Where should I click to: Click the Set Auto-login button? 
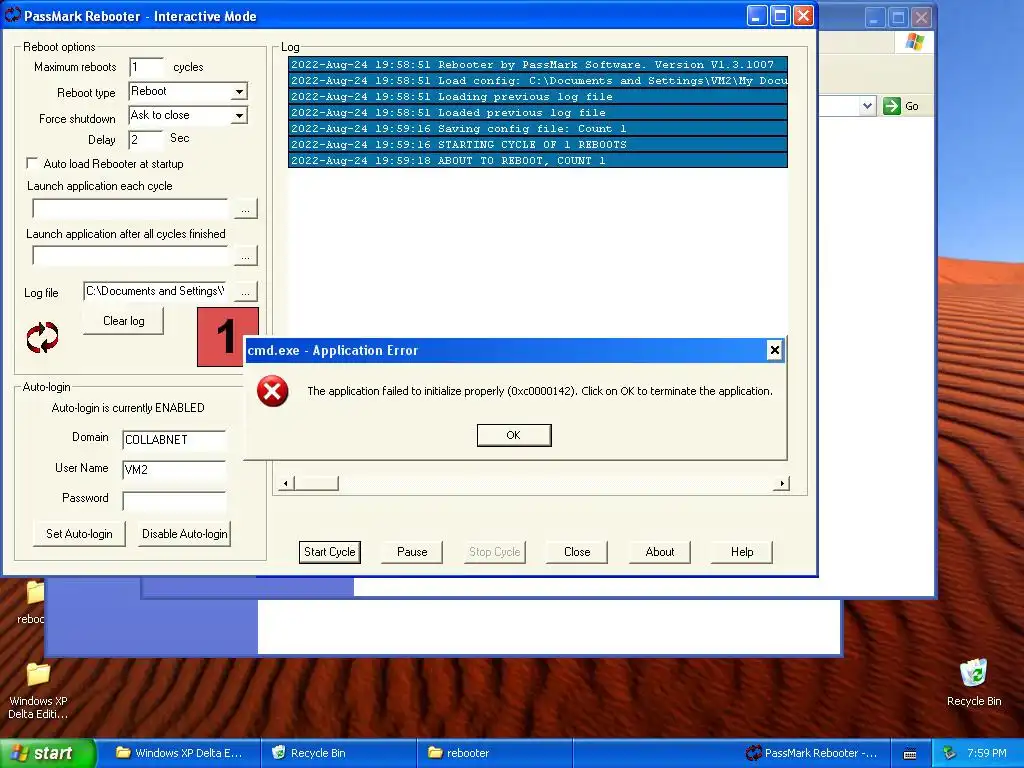[x=79, y=534]
